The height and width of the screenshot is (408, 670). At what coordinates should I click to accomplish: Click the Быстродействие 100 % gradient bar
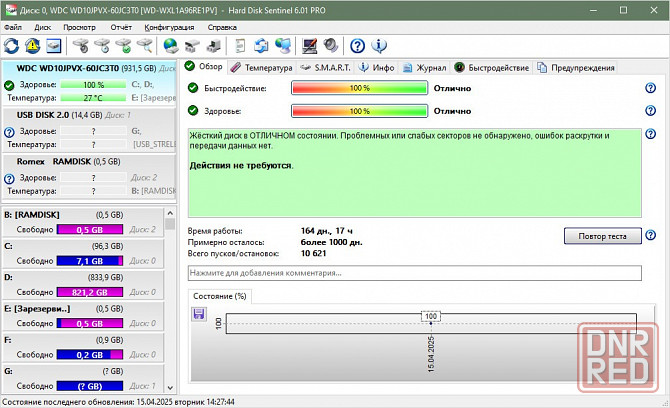tap(359, 88)
